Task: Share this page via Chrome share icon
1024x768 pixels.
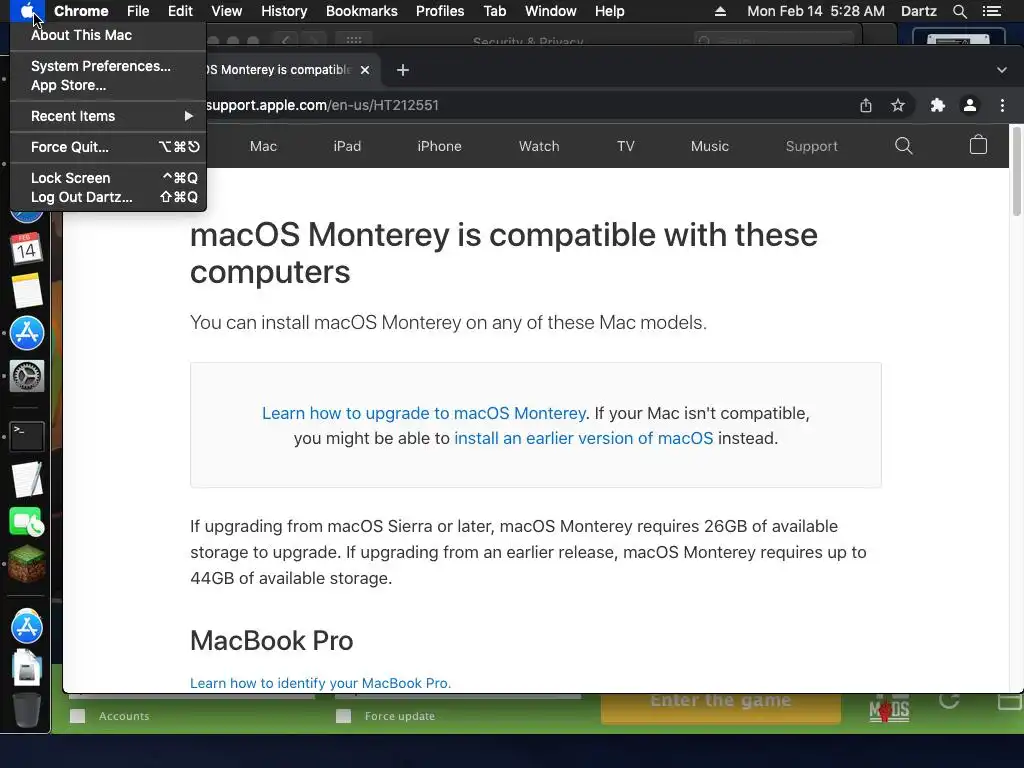Action: coord(865,105)
